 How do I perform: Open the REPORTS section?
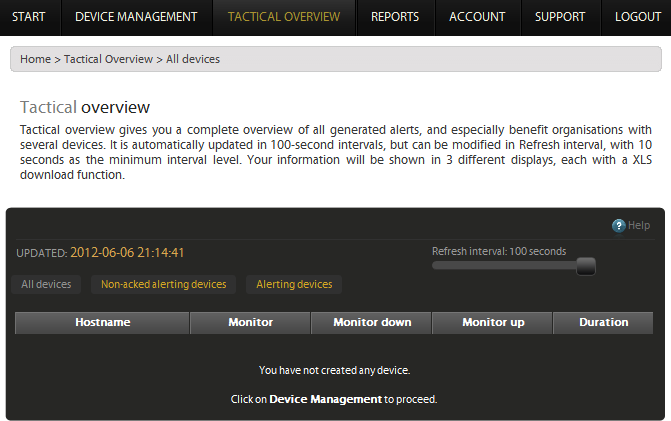395,17
